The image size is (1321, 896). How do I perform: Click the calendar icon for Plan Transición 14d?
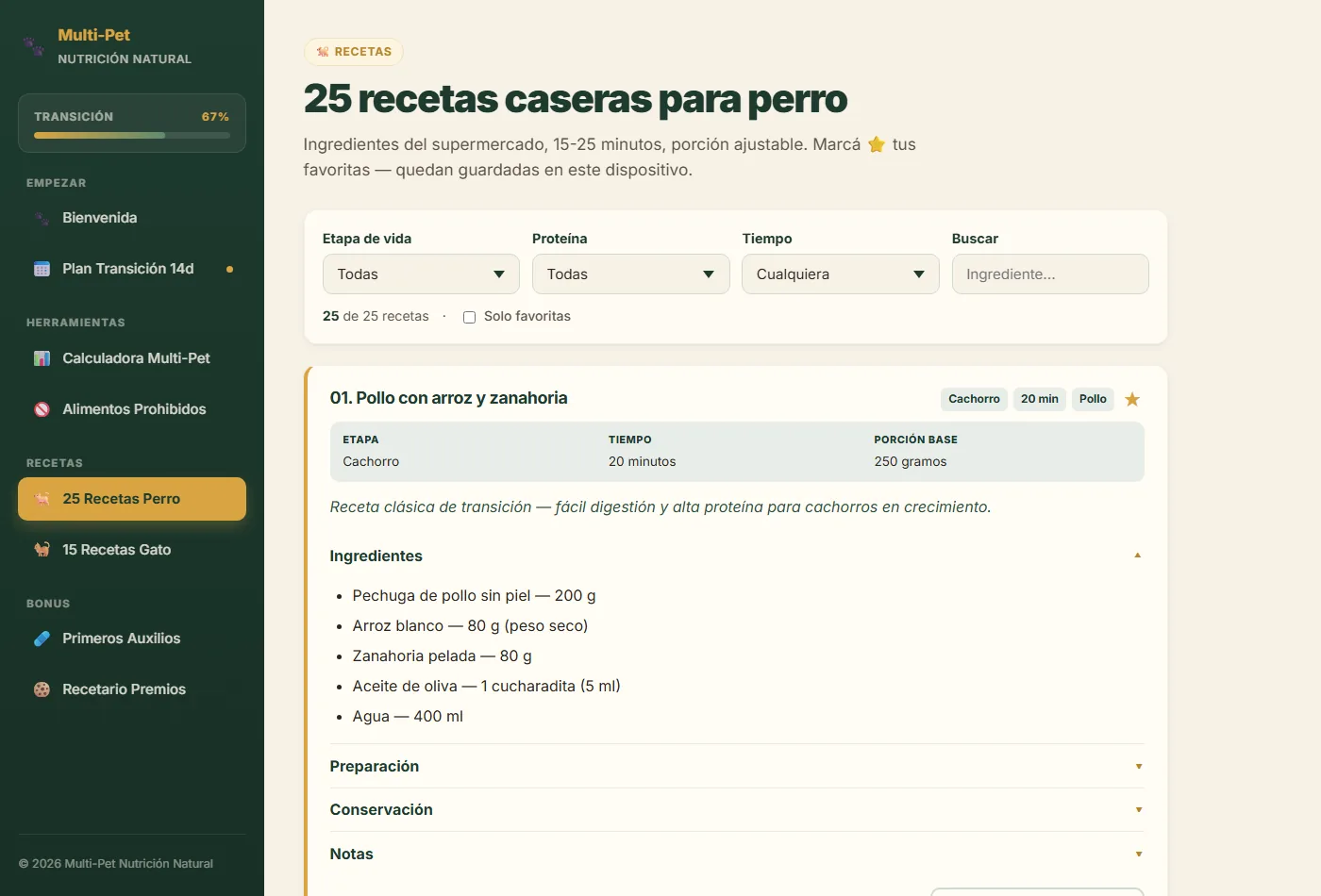click(42, 269)
